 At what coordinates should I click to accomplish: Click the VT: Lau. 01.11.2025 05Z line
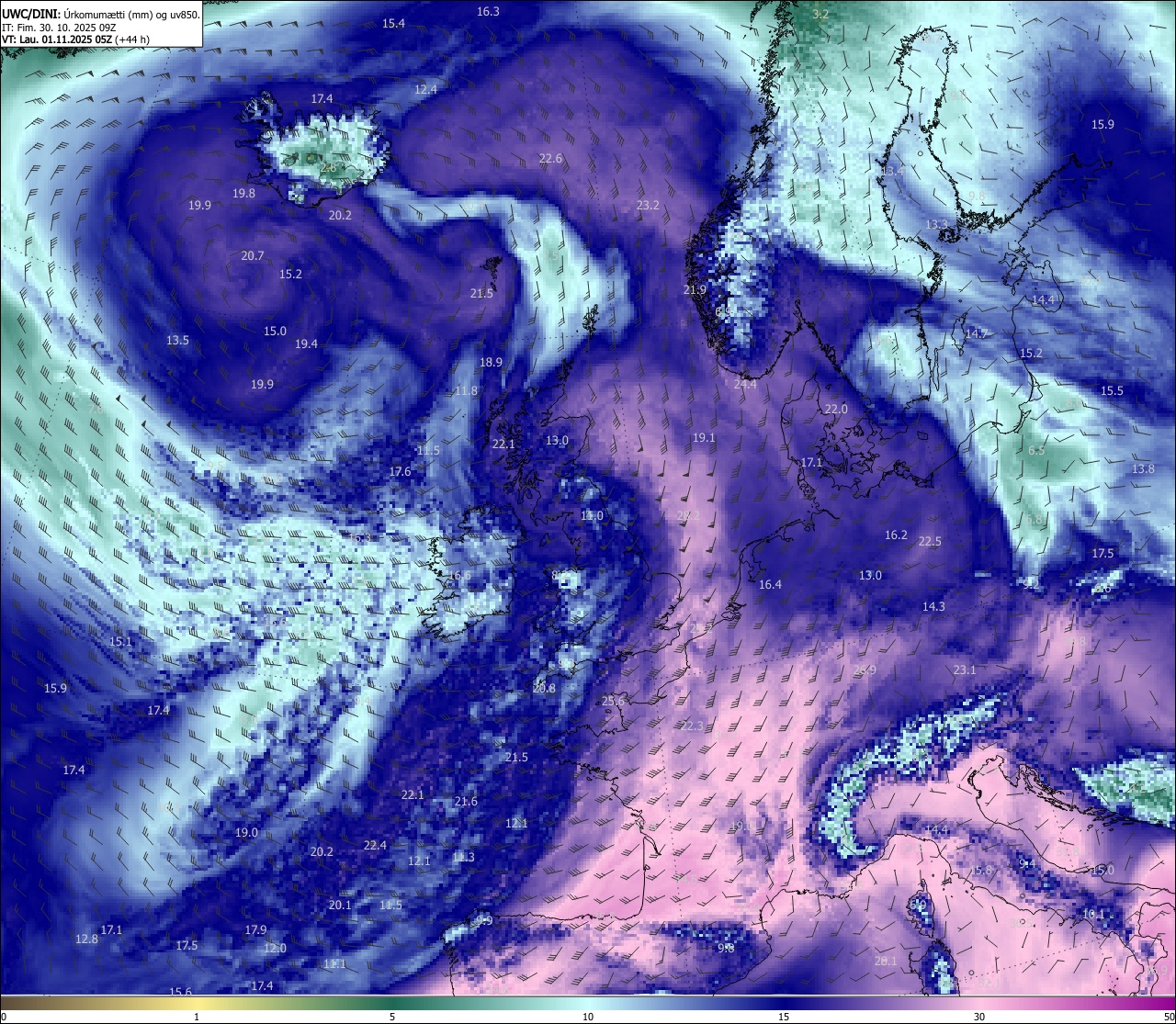click(57, 39)
